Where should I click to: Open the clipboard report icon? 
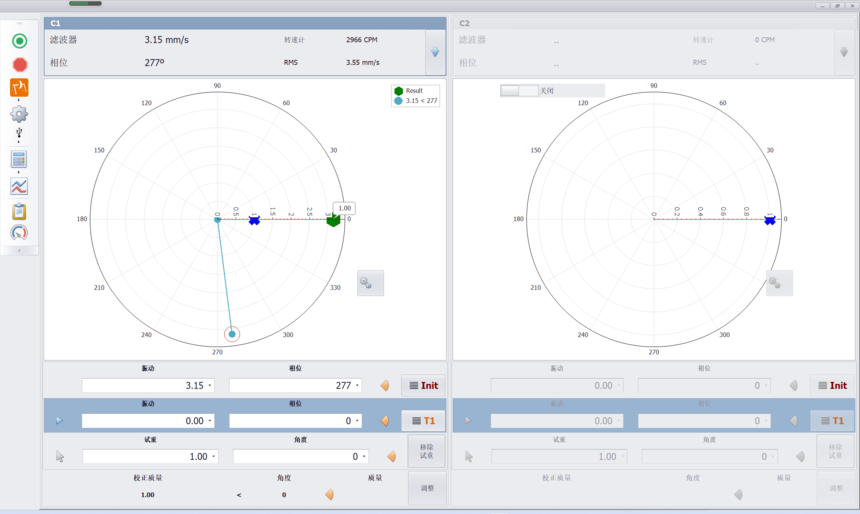(19, 211)
